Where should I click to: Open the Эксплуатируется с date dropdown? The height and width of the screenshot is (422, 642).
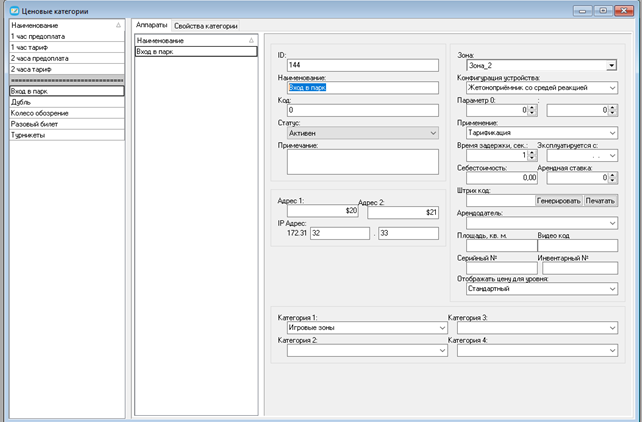(582, 156)
